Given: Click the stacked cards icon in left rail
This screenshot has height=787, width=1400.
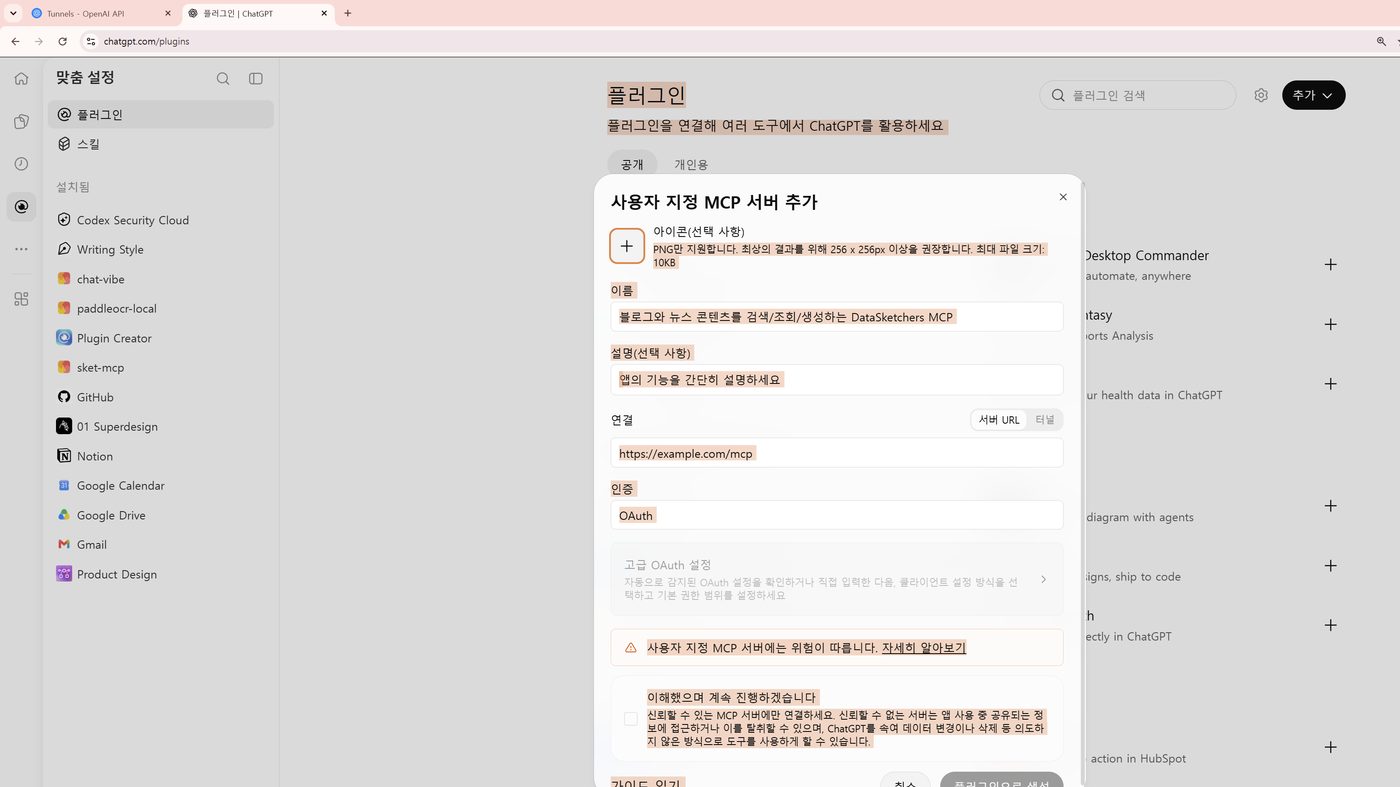Looking at the screenshot, I should 21,122.
